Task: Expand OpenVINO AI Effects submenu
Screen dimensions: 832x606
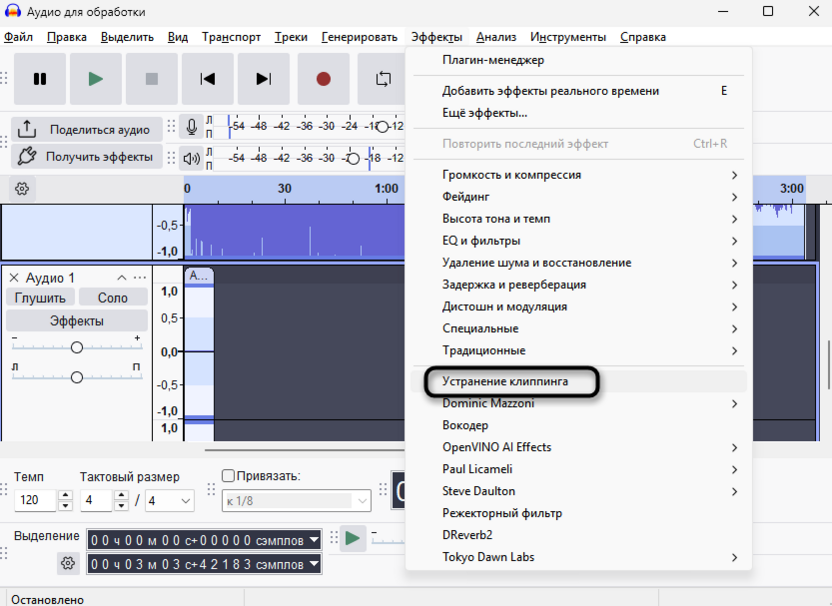Action: pos(578,447)
